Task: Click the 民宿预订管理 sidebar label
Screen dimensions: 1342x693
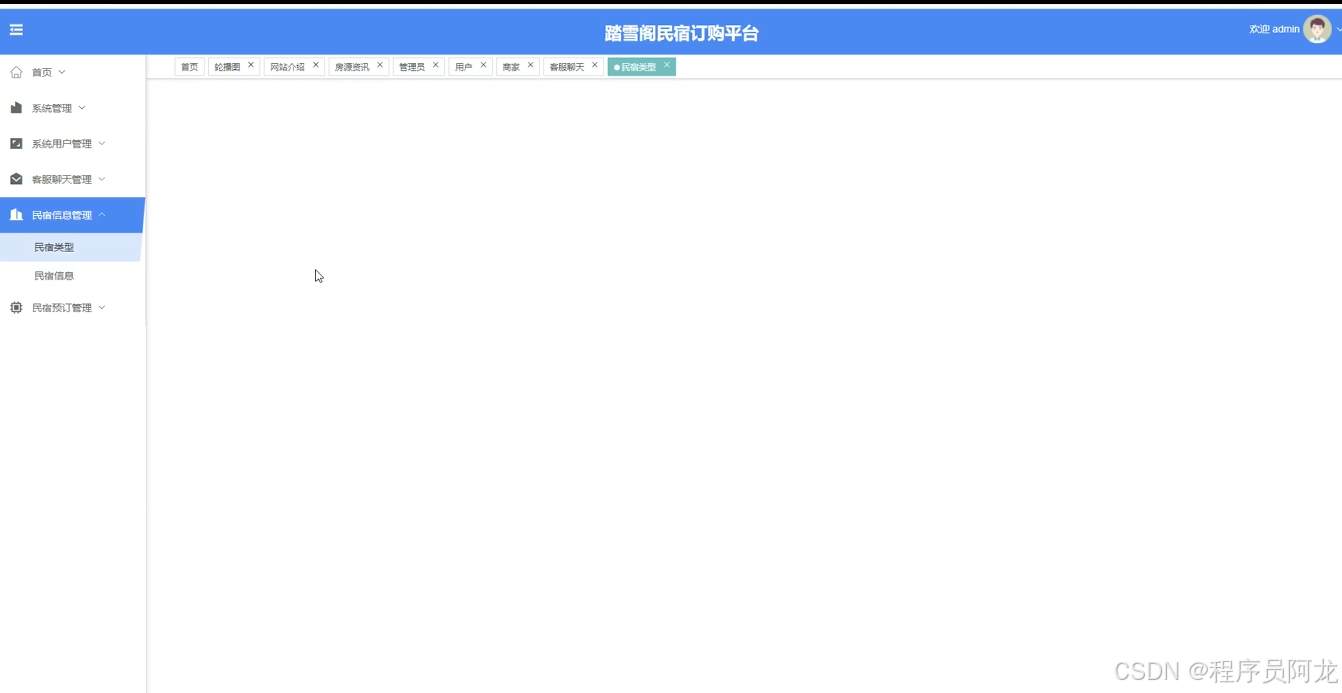Action: pyautogui.click(x=62, y=308)
